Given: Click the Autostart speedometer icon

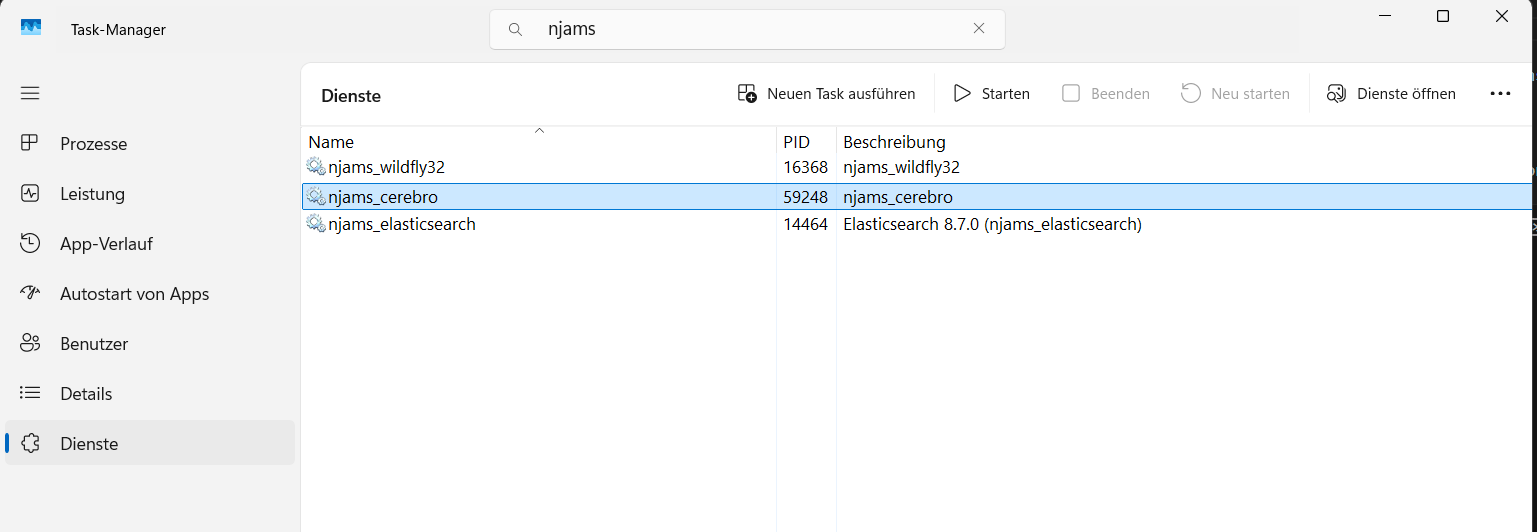Looking at the screenshot, I should pos(30,293).
